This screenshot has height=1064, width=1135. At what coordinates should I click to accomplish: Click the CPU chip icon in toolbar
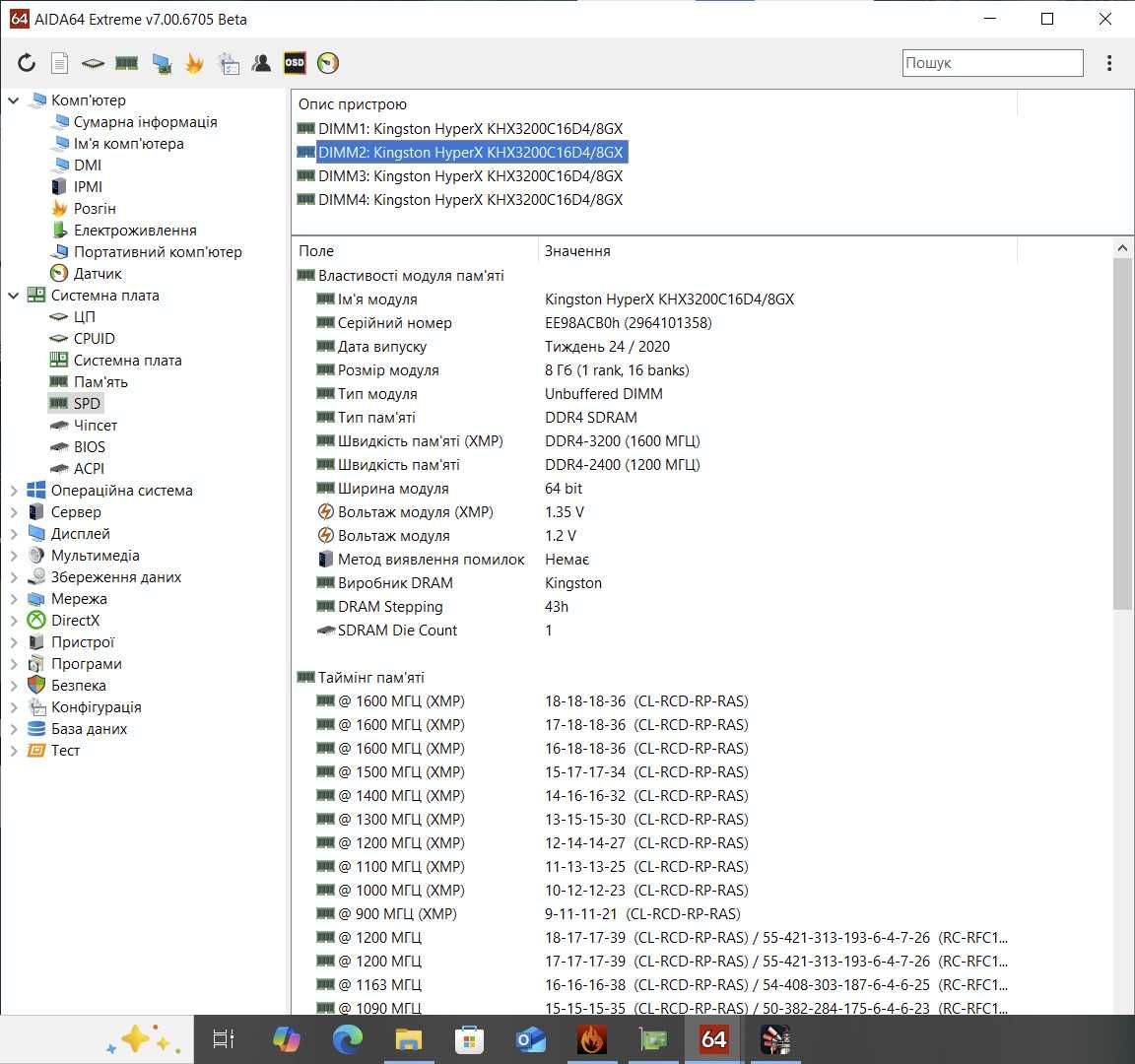pos(93,64)
